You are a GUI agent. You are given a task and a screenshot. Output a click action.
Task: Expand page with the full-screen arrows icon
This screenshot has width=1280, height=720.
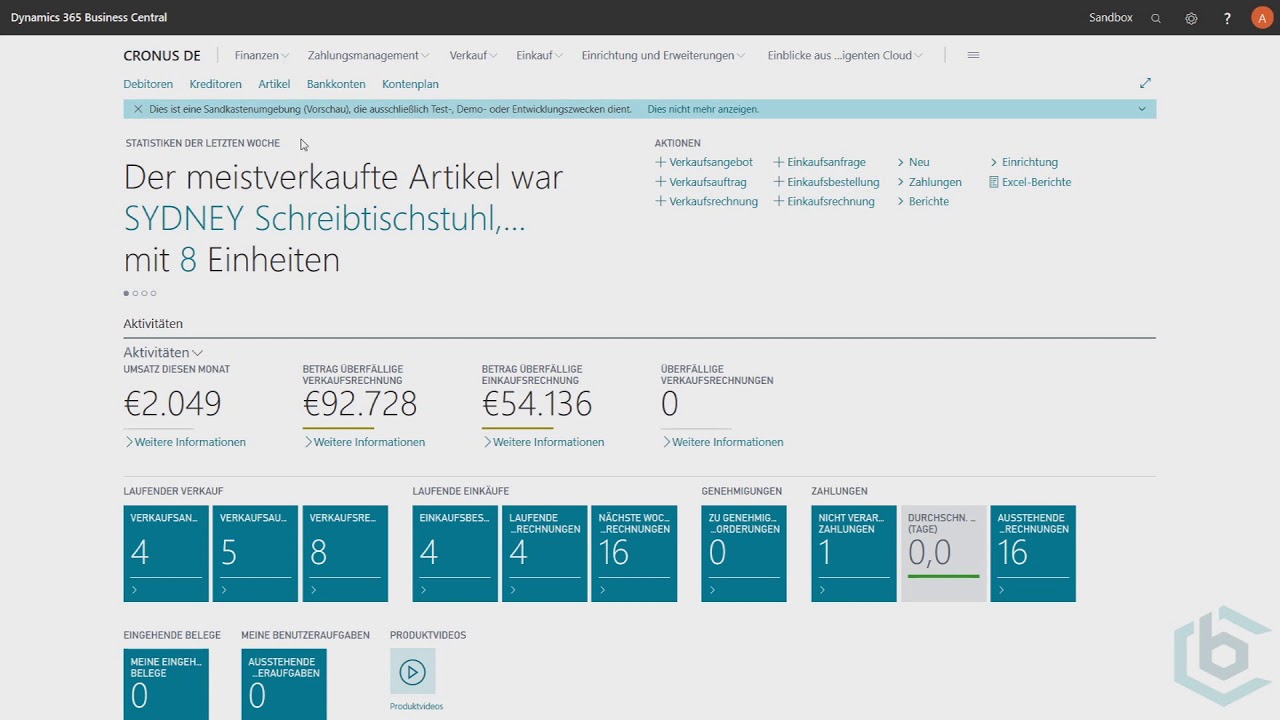tap(1145, 83)
